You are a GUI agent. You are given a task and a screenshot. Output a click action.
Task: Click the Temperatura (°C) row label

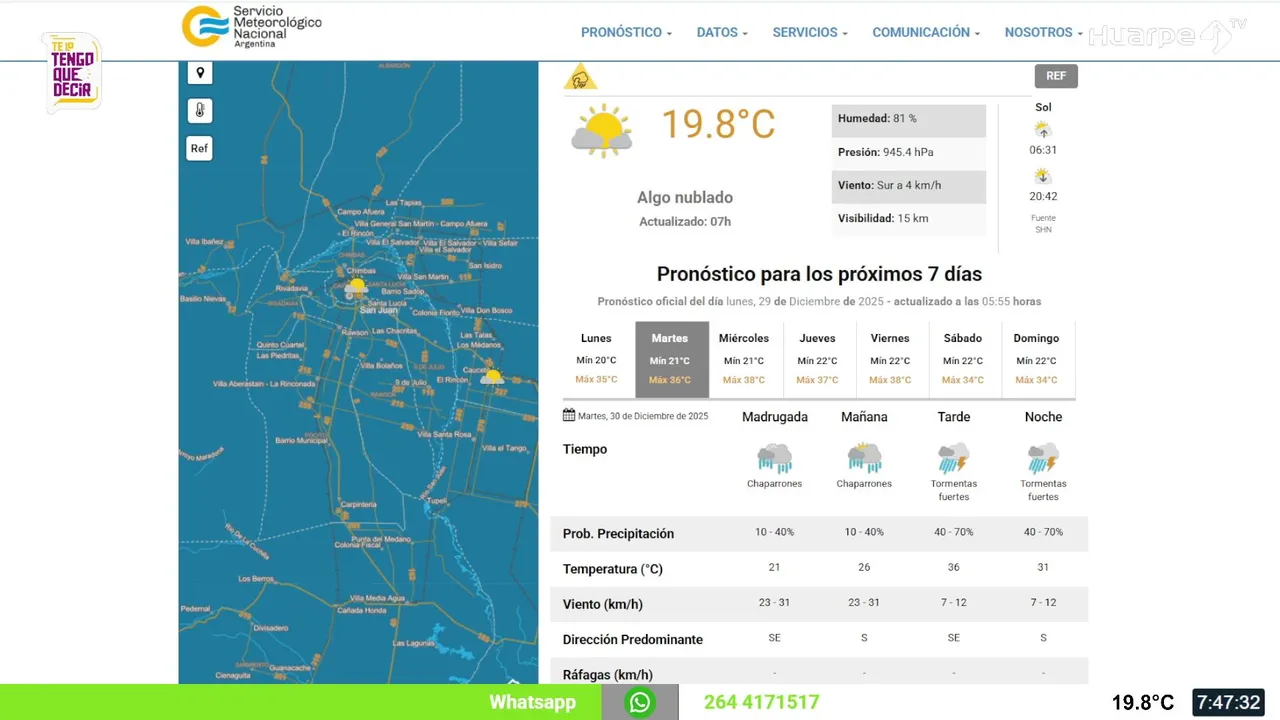click(613, 569)
